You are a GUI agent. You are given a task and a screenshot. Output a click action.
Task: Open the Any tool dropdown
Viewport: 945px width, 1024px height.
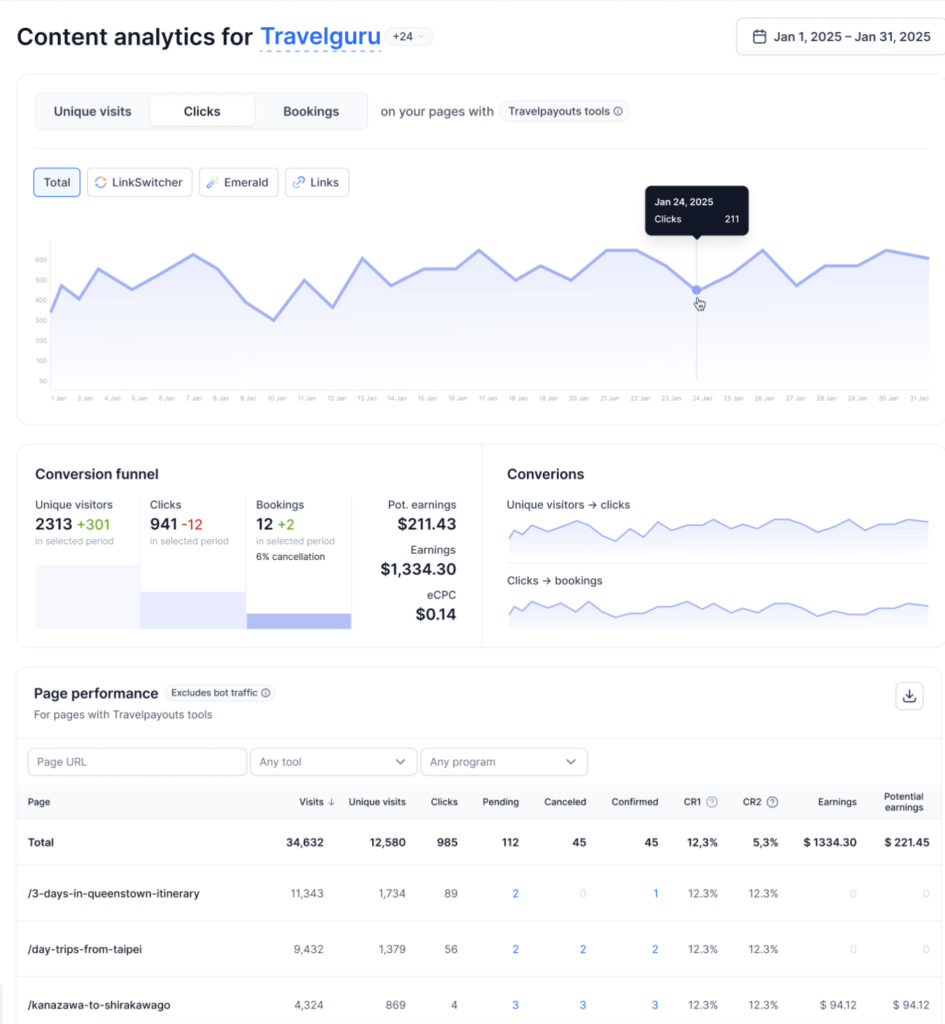click(333, 762)
